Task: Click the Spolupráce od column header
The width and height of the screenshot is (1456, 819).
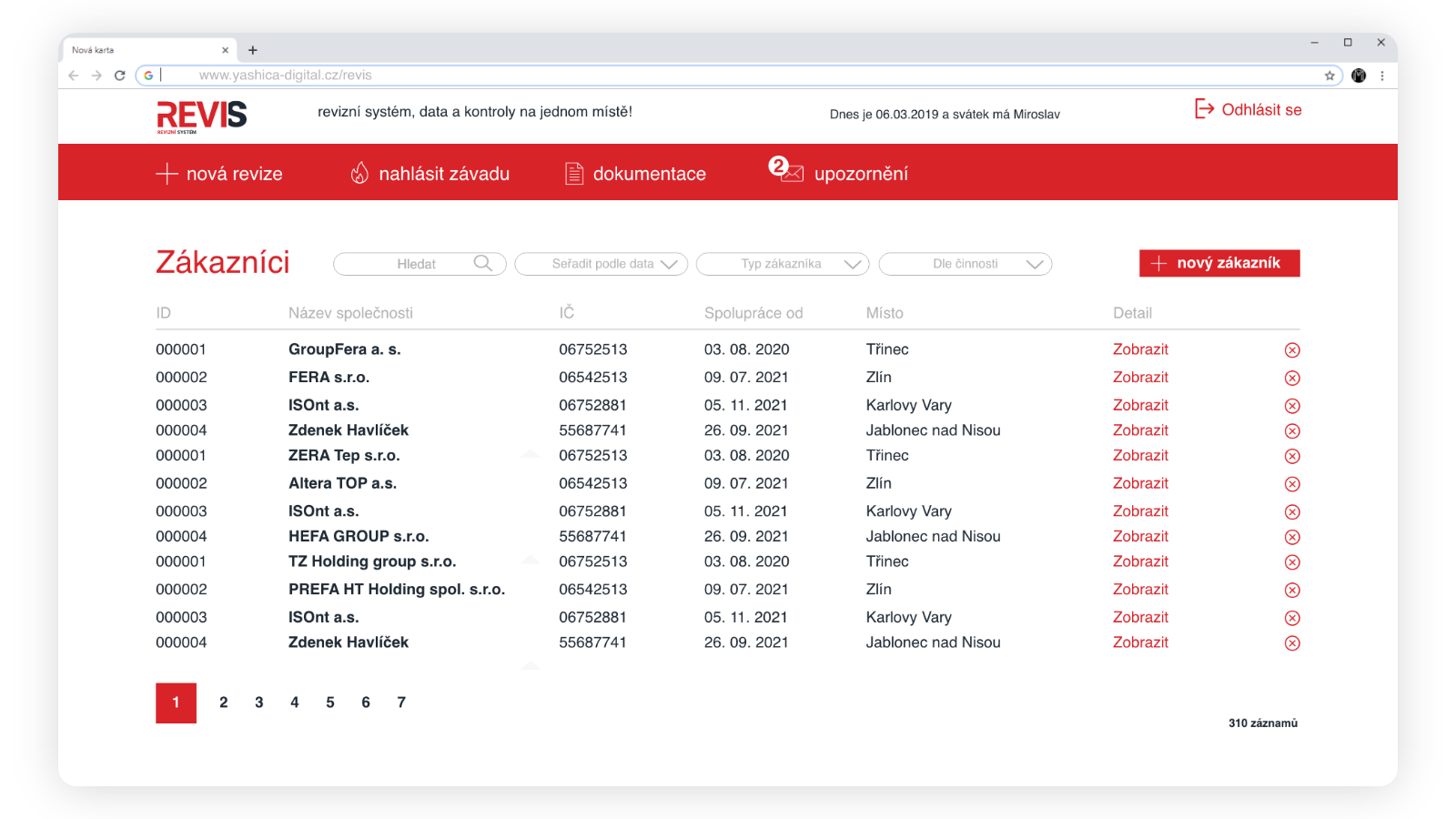Action: 753,313
